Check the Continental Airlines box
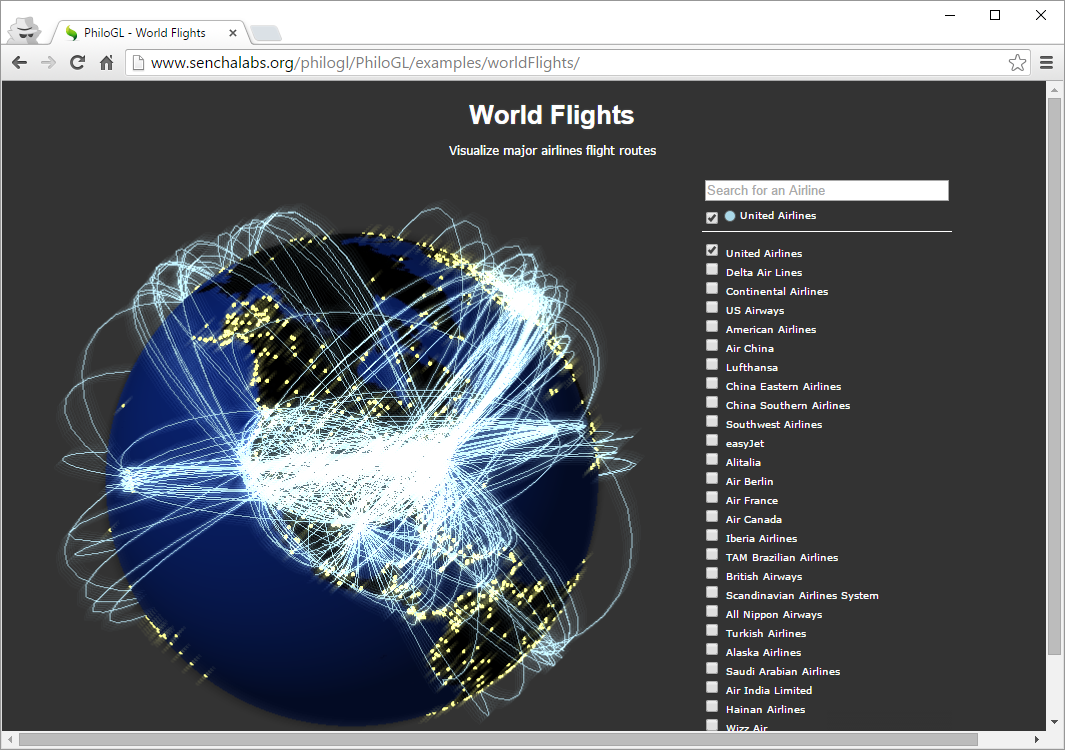The height and width of the screenshot is (750, 1065). click(712, 289)
